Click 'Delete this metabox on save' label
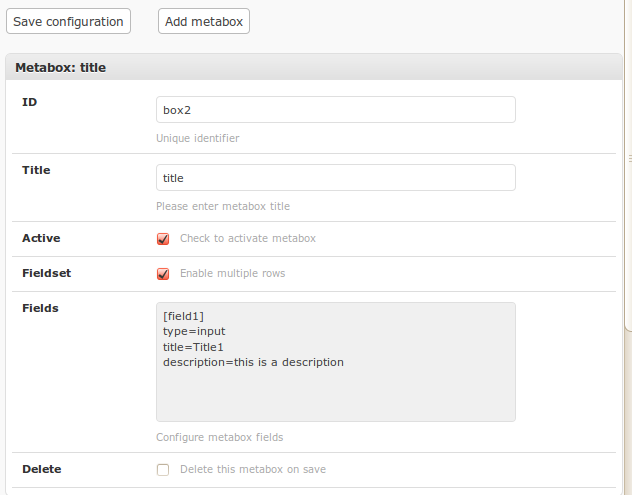The height and width of the screenshot is (495, 632). pos(253,469)
